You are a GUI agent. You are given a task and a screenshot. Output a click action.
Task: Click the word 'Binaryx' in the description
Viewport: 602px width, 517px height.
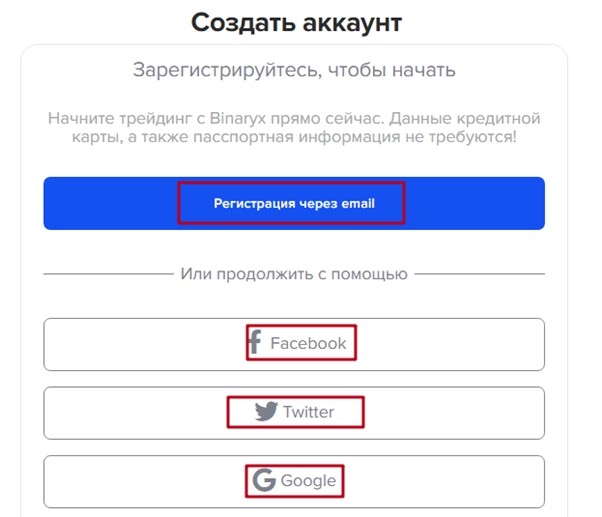click(x=238, y=118)
